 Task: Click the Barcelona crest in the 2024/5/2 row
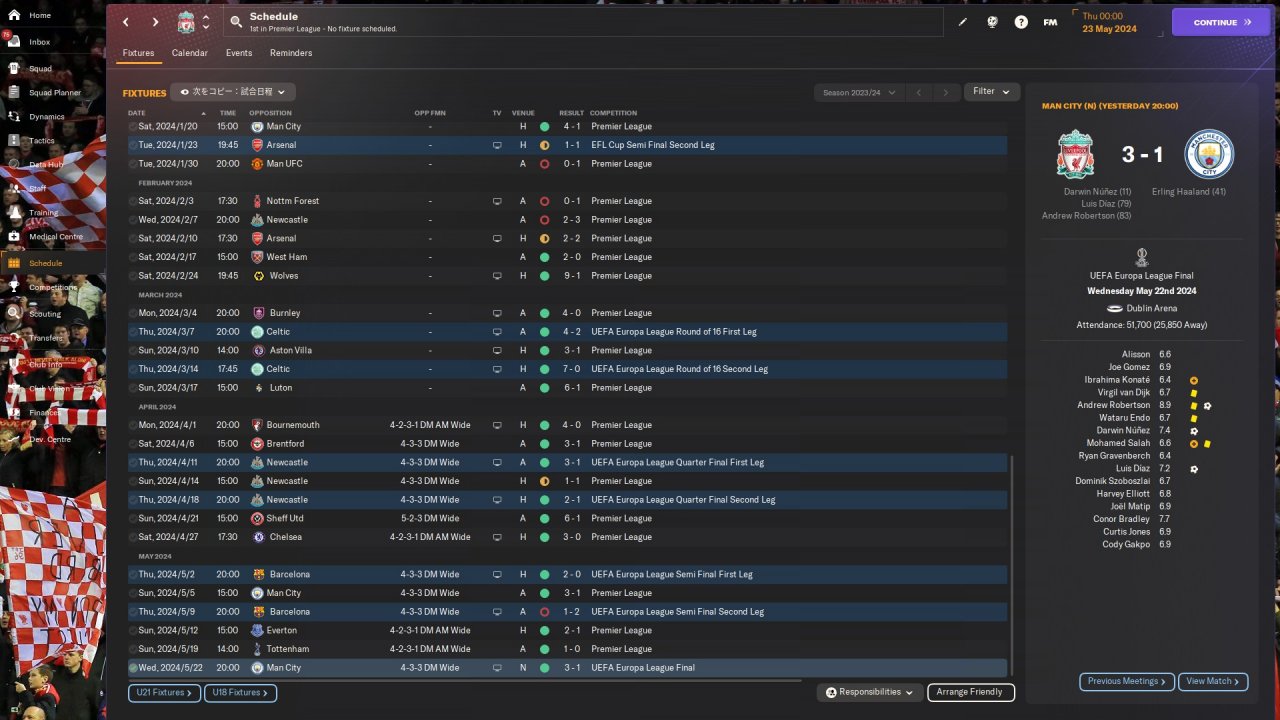point(258,575)
